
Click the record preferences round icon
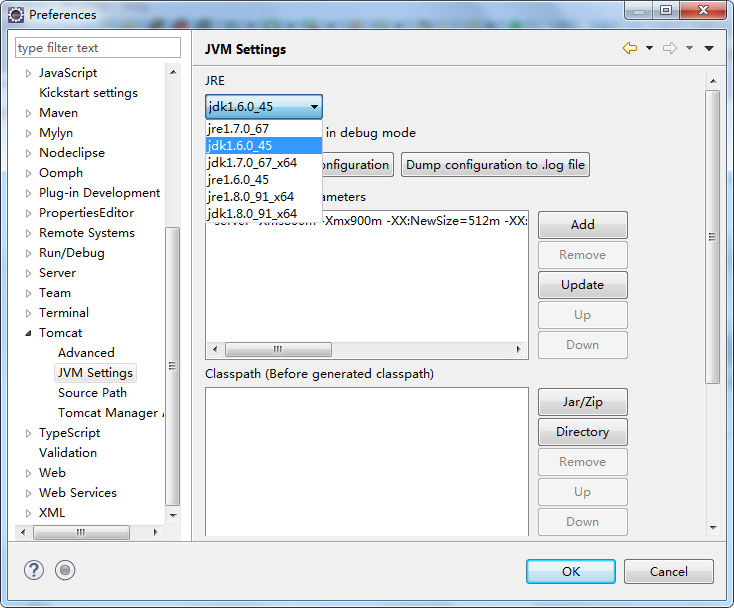point(65,570)
